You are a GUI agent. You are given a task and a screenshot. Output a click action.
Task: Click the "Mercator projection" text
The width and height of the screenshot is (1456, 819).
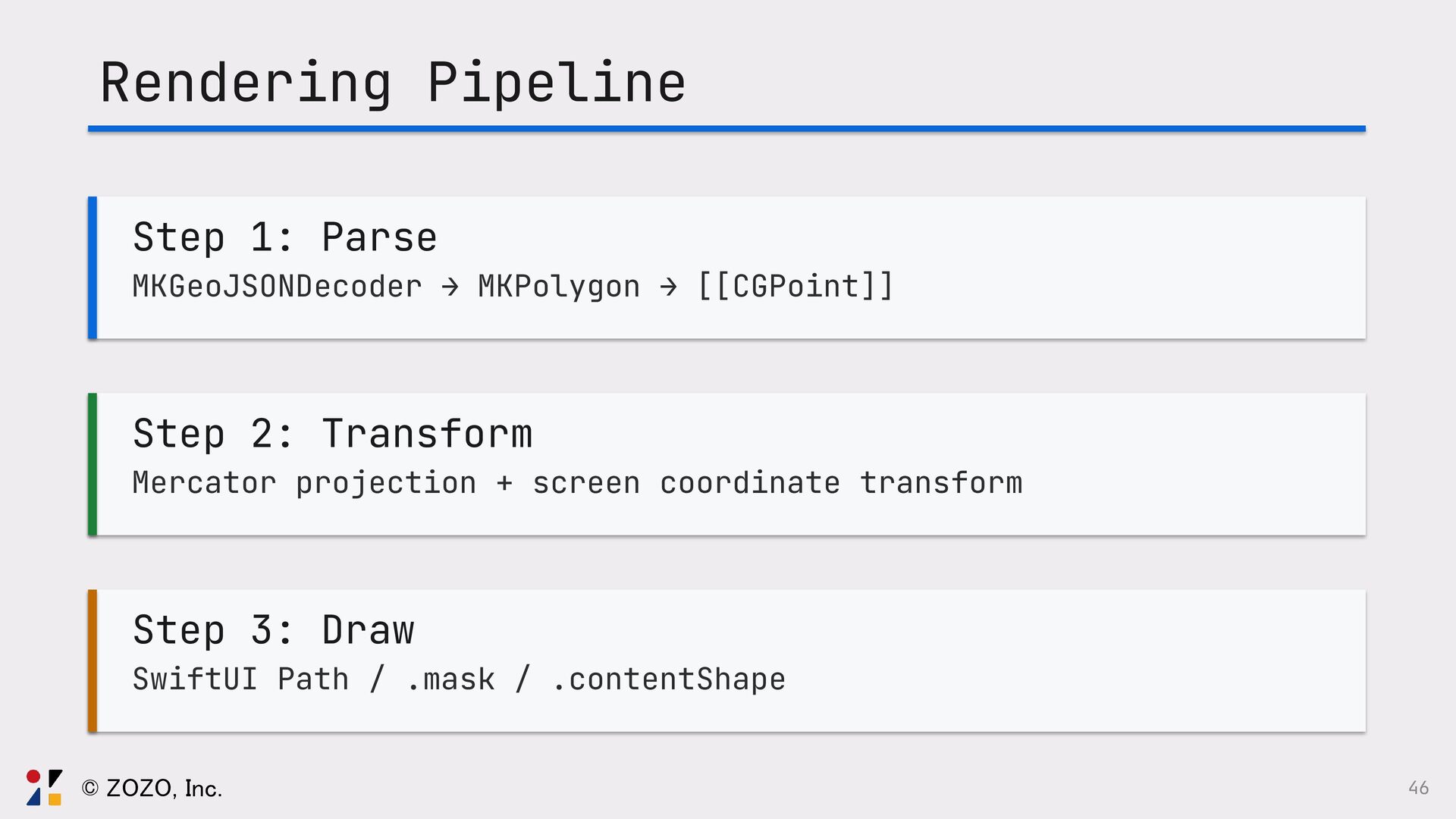(x=304, y=483)
